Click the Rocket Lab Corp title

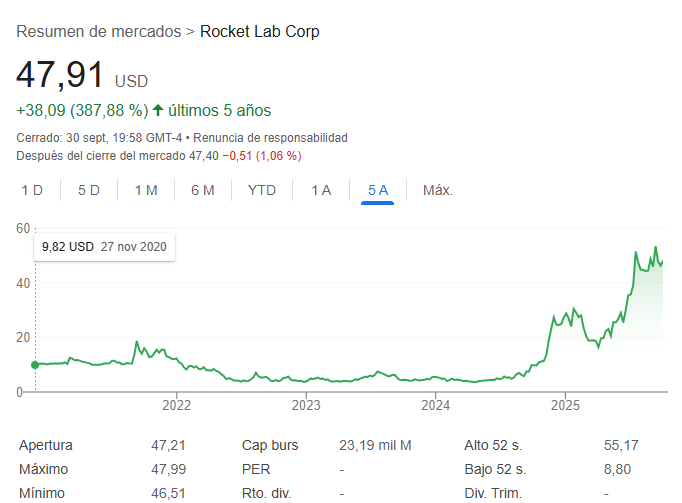pos(260,31)
